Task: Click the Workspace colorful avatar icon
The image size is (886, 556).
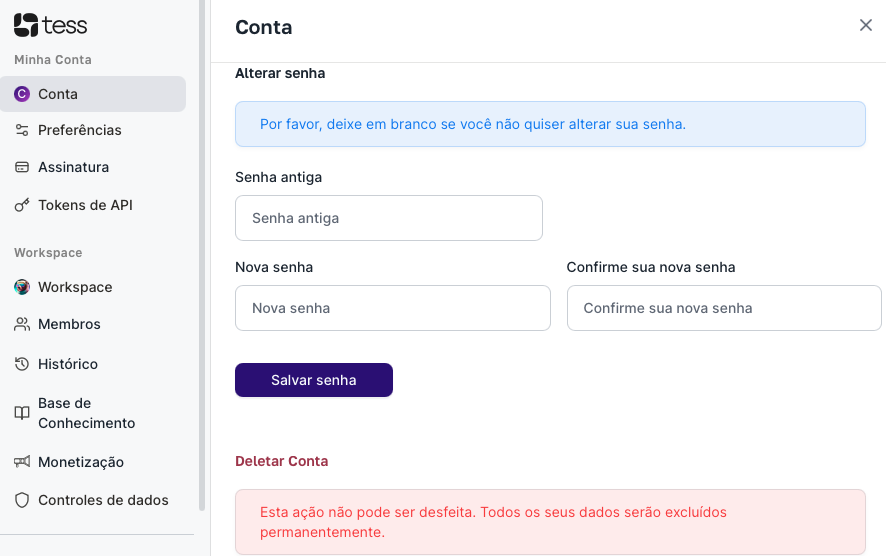Action: coord(21,287)
